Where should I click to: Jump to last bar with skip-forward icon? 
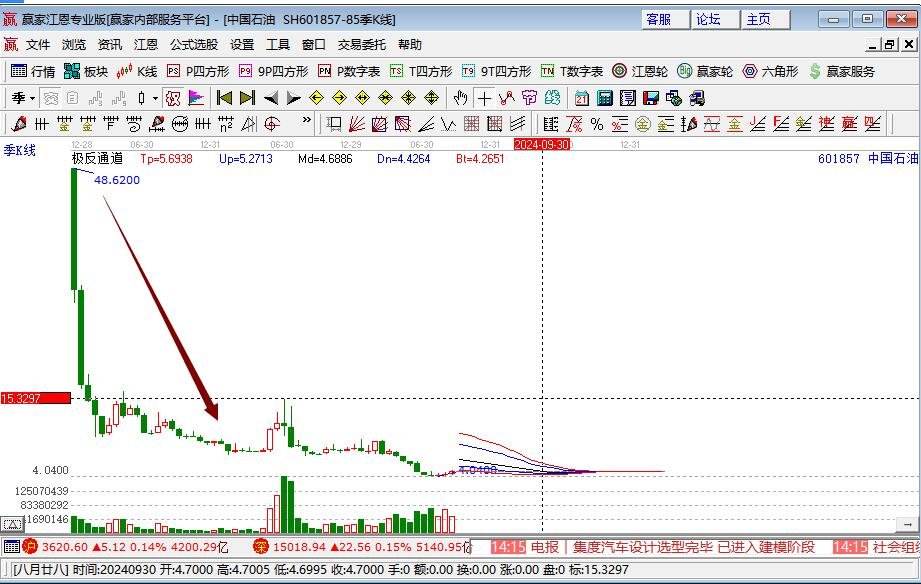pos(247,98)
